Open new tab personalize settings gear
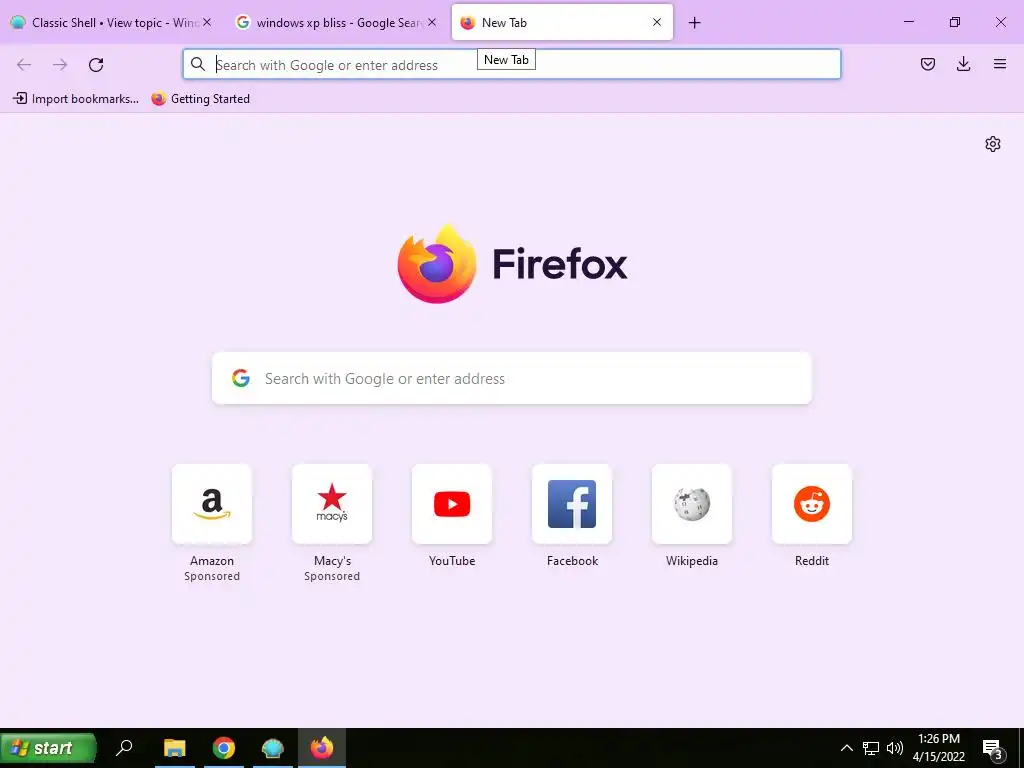The width and height of the screenshot is (1024, 768). pos(993,144)
